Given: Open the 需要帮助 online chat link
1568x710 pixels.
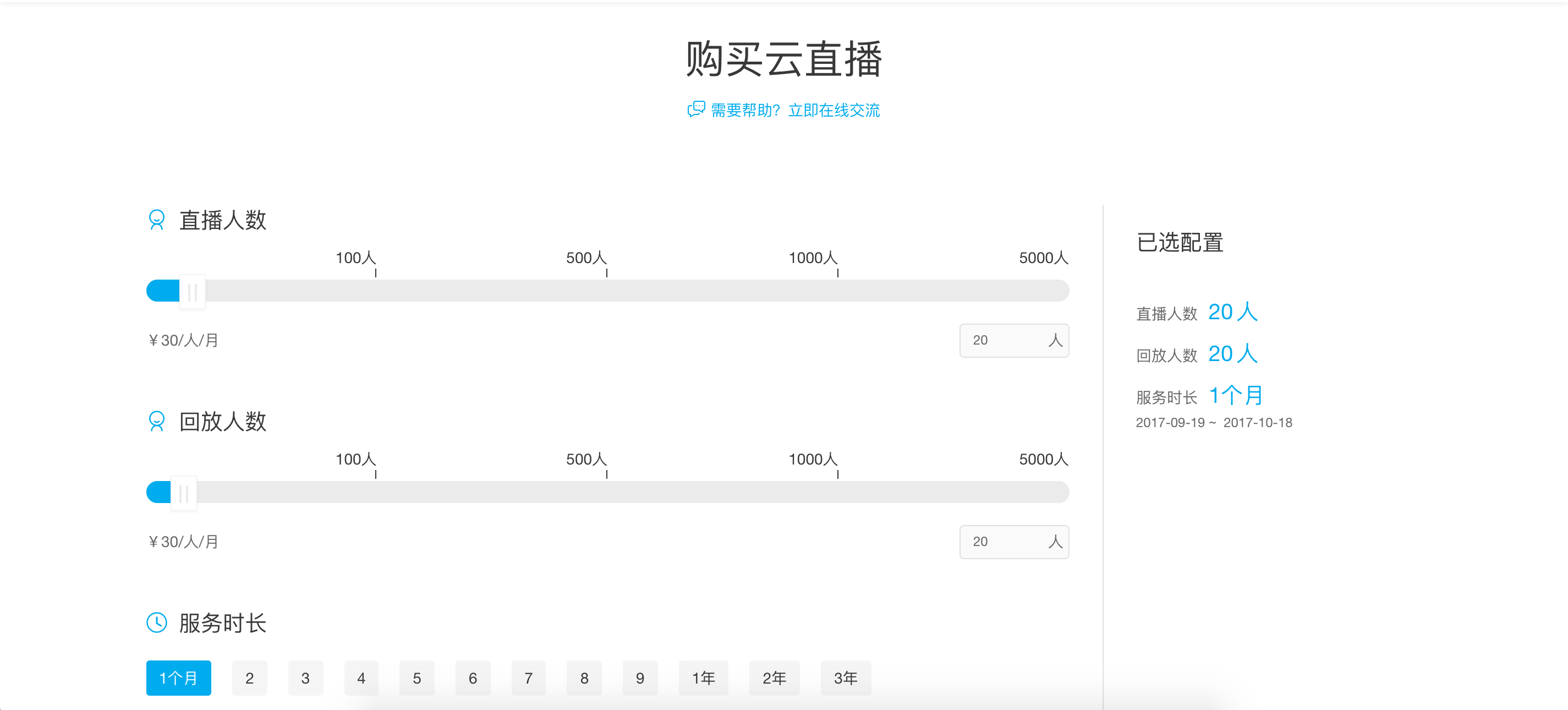Looking at the screenshot, I should (x=794, y=110).
